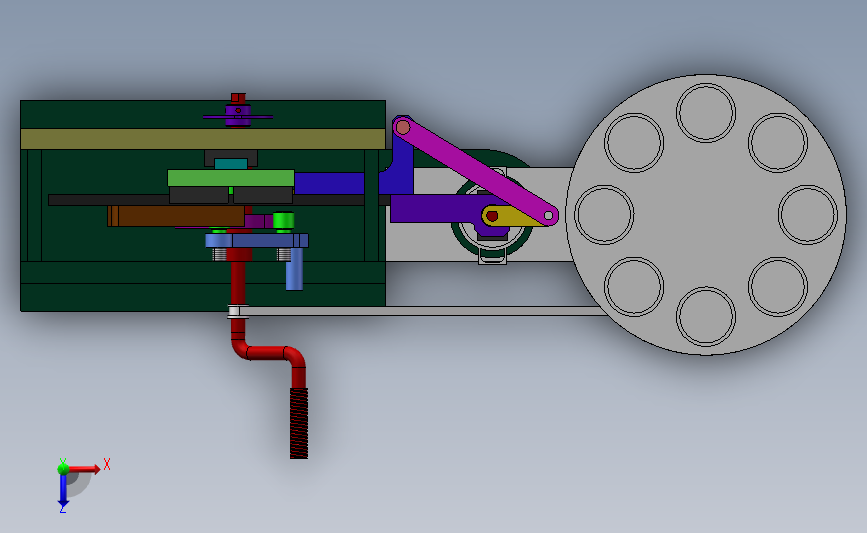Select the magenta connecting link arm
Image resolution: width=867 pixels, height=533 pixels.
[x=476, y=169]
